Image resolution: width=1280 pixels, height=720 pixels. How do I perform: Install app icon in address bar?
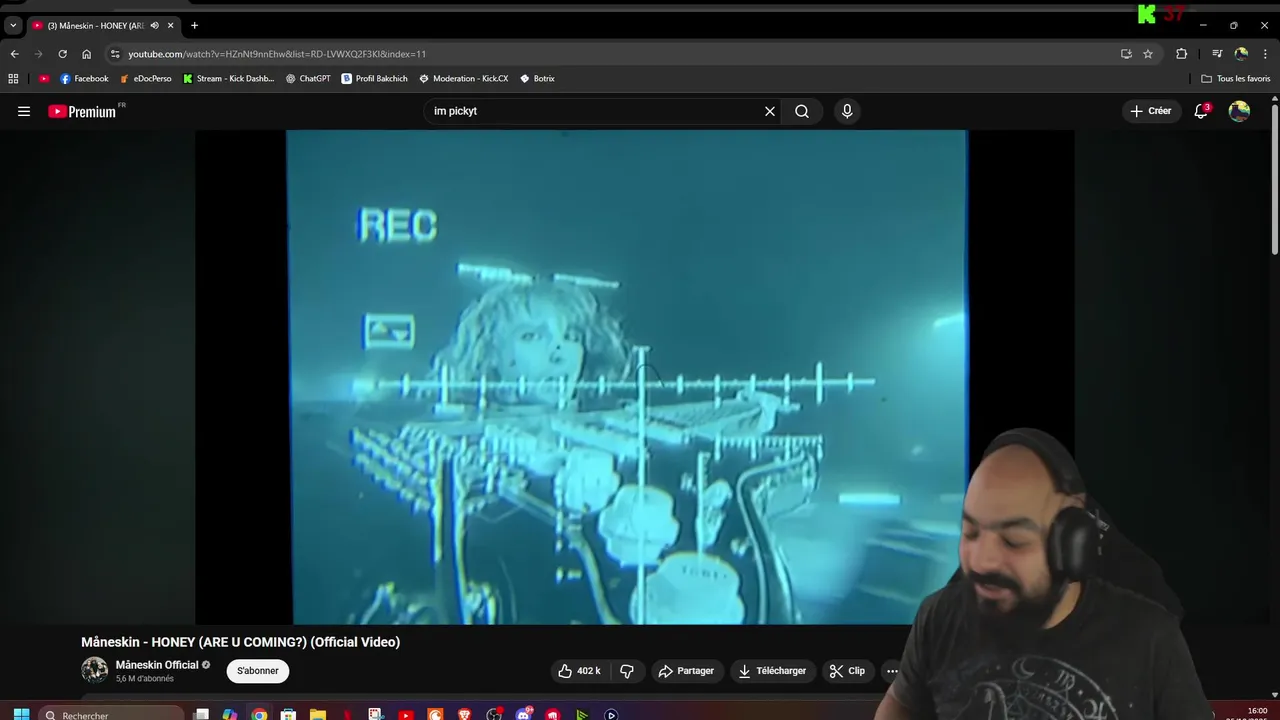coord(1126,54)
